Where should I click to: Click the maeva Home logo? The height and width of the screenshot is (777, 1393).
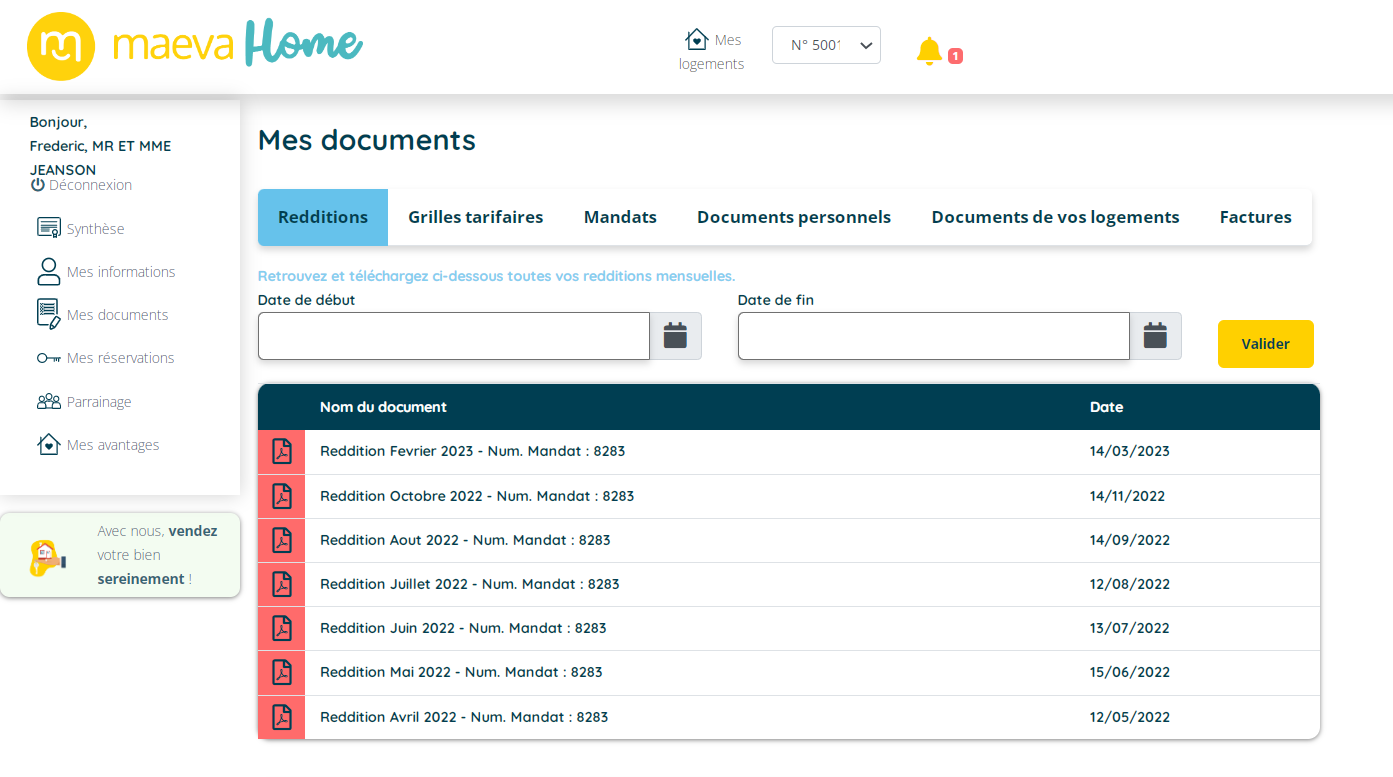point(196,46)
